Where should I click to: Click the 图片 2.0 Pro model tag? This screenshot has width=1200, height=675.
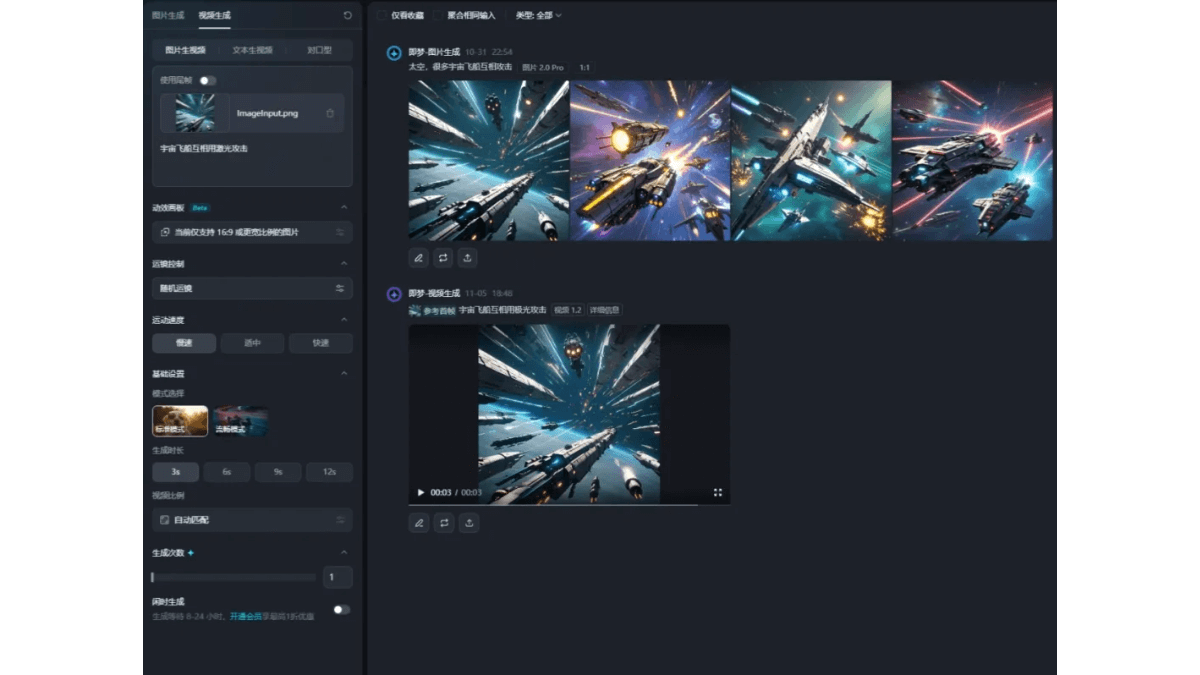click(545, 67)
